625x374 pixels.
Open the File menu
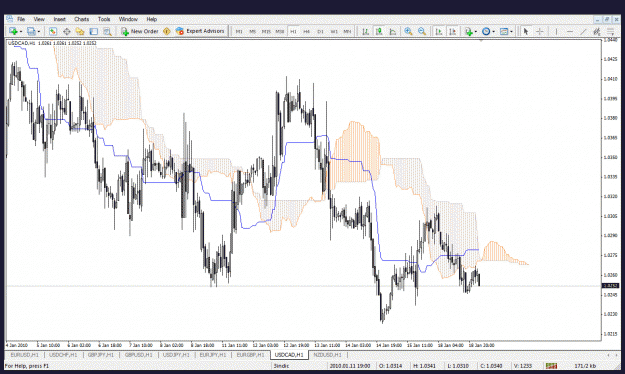pos(21,19)
